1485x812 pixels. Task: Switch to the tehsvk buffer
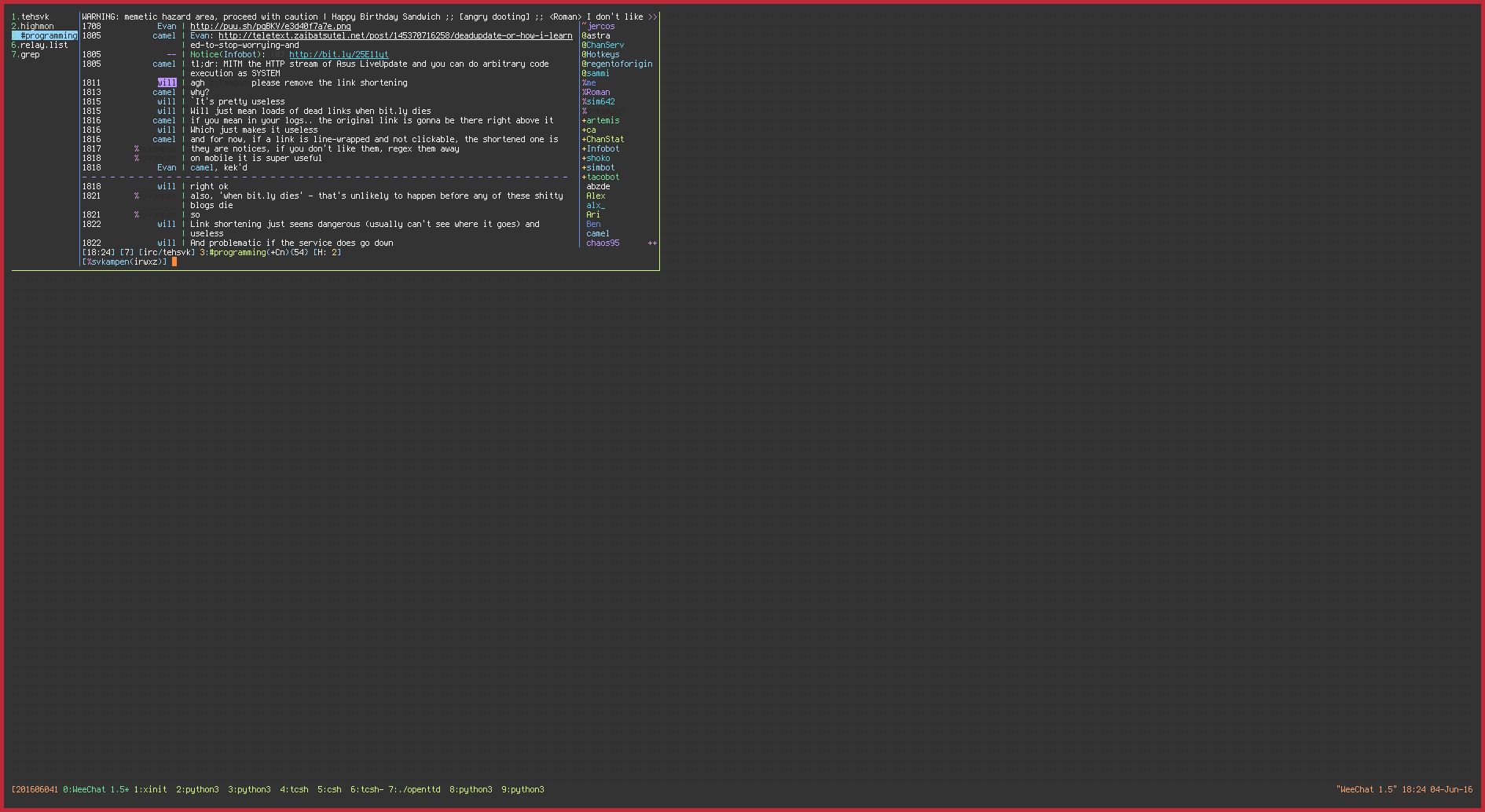pos(34,16)
